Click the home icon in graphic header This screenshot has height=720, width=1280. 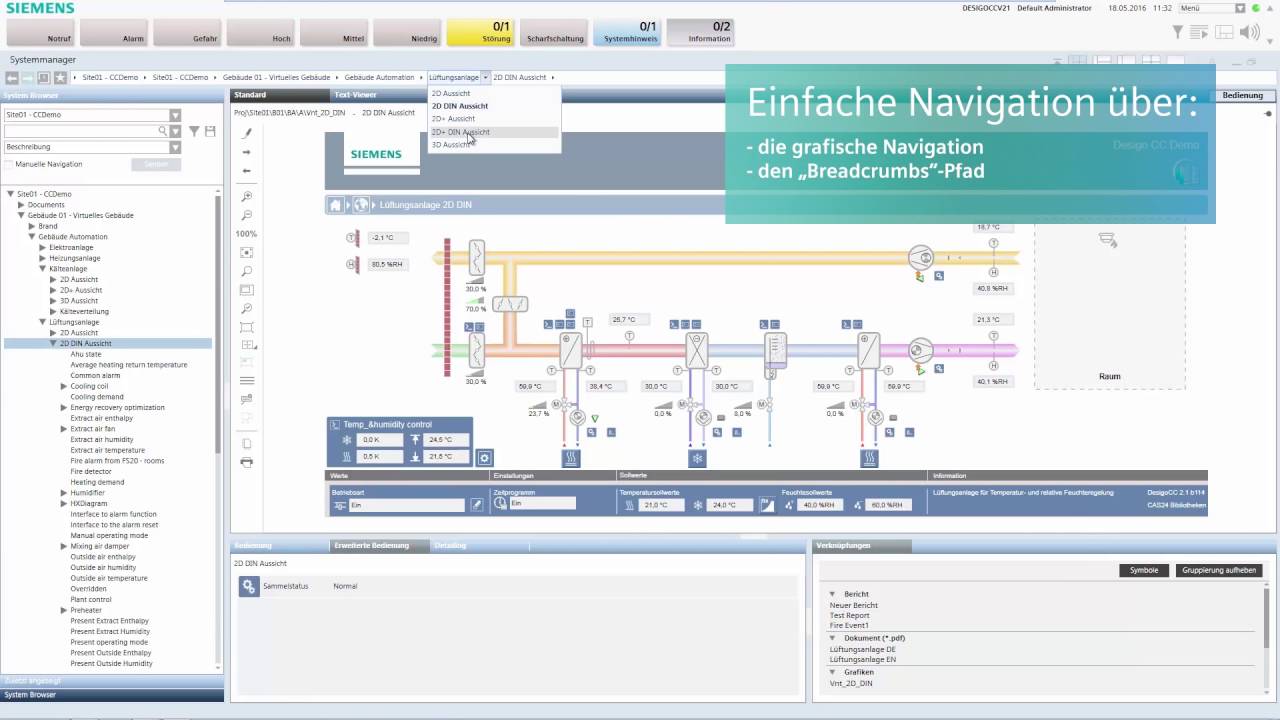tap(335, 205)
